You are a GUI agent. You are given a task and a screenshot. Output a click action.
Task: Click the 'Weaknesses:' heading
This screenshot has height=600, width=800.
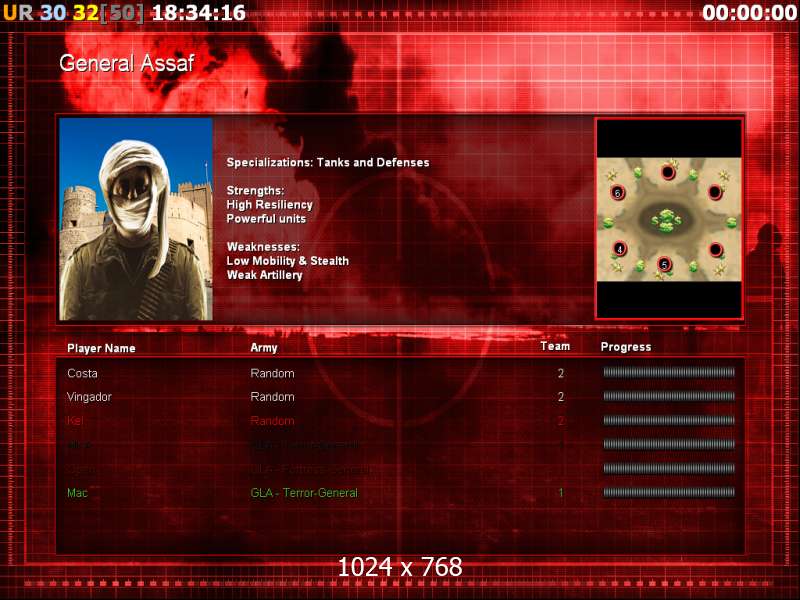click(x=263, y=246)
